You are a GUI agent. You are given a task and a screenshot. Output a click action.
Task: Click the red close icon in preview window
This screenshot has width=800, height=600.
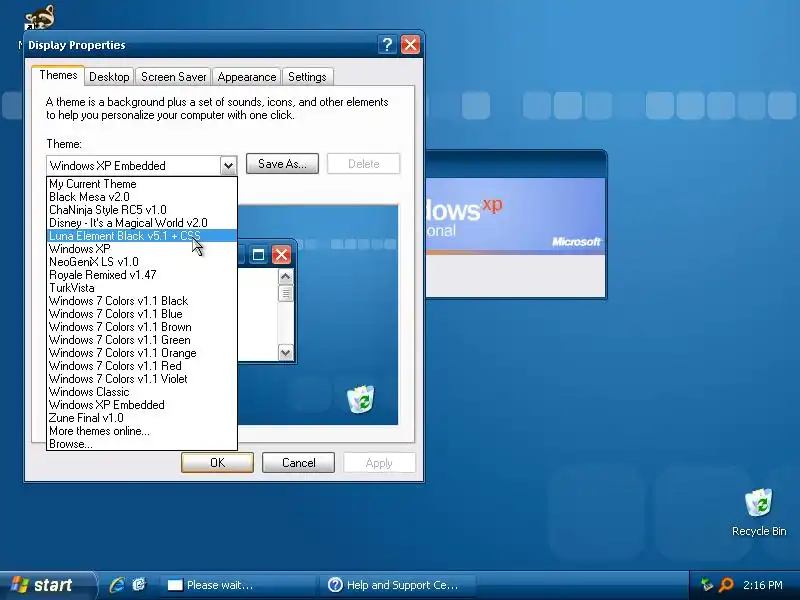click(x=281, y=255)
